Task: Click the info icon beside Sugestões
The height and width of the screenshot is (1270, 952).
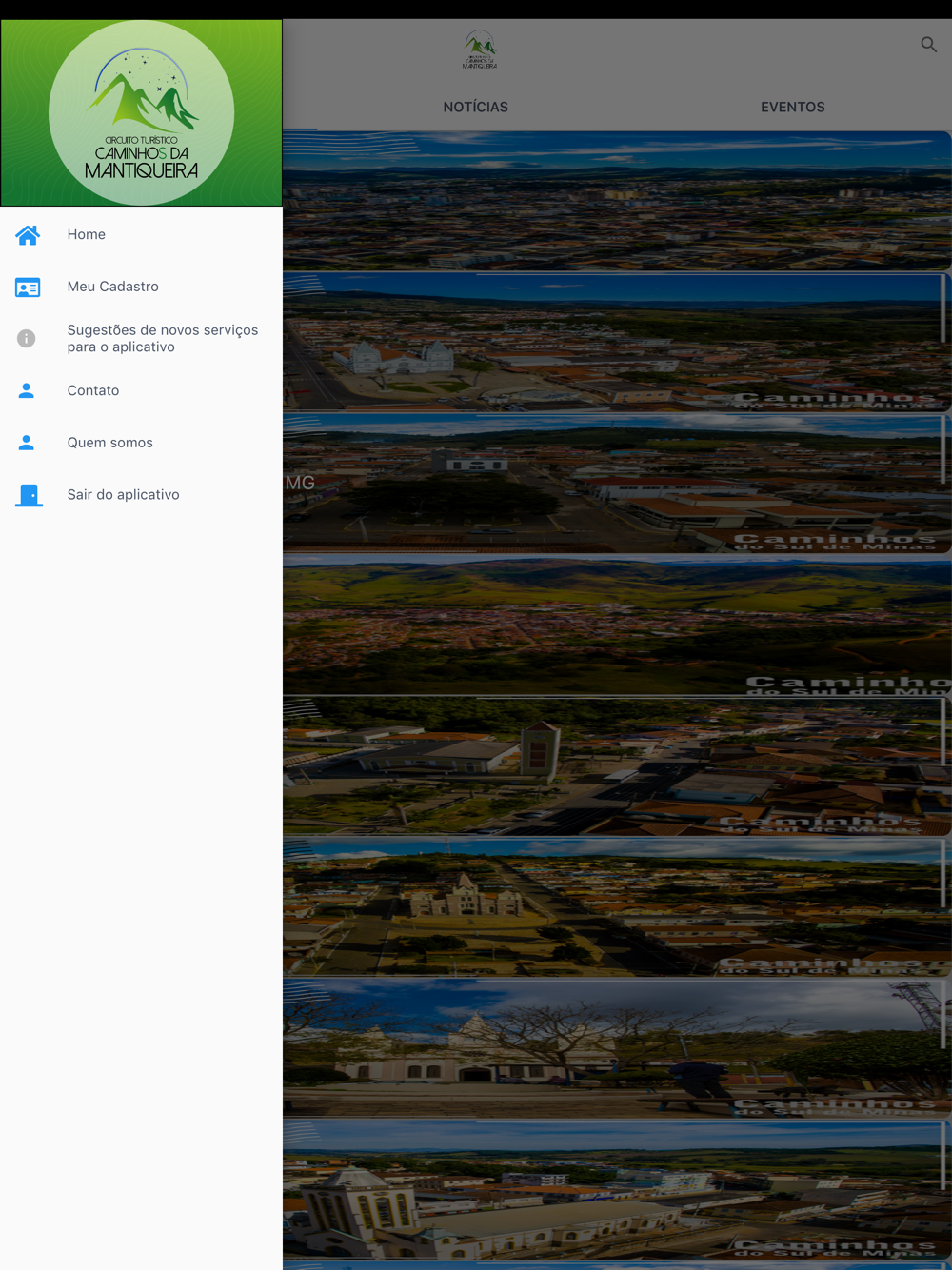Action: click(27, 339)
